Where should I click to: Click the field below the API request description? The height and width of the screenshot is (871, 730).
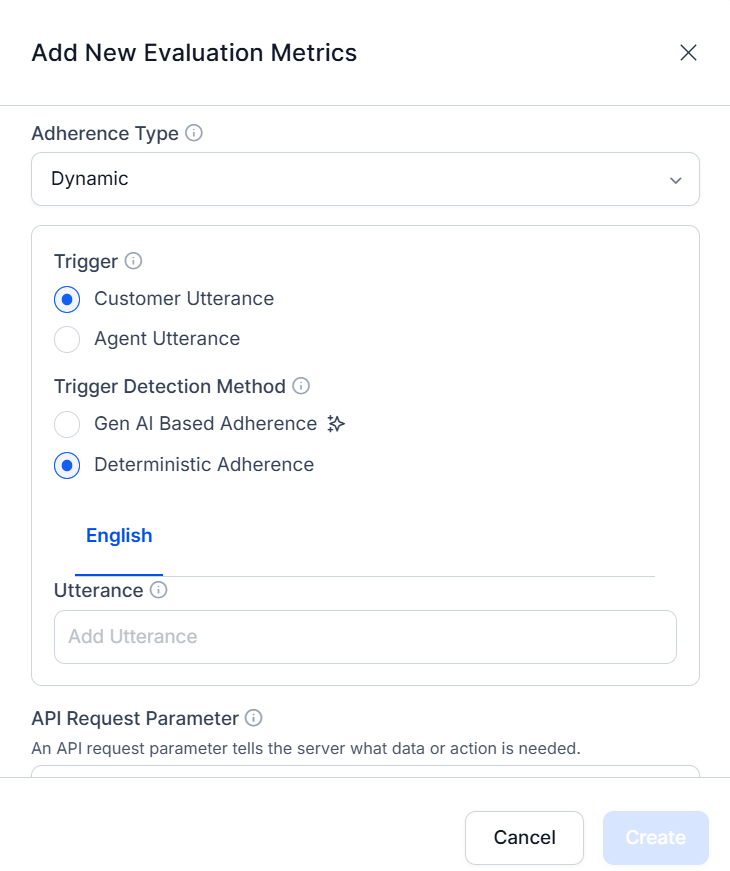365,770
